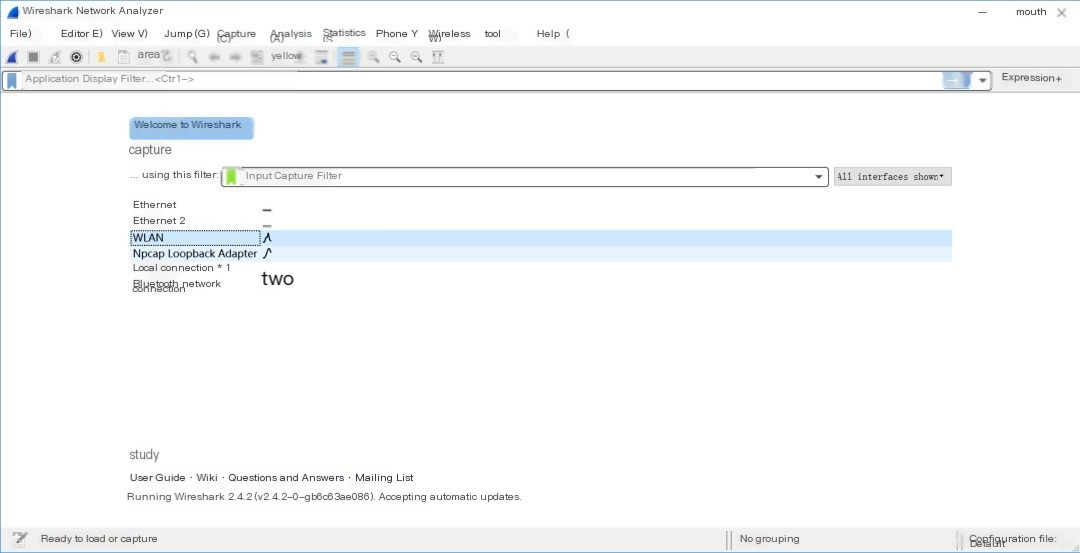The height and width of the screenshot is (553, 1080).
Task: Click the zoom in magnifier icon
Action: pos(373,57)
